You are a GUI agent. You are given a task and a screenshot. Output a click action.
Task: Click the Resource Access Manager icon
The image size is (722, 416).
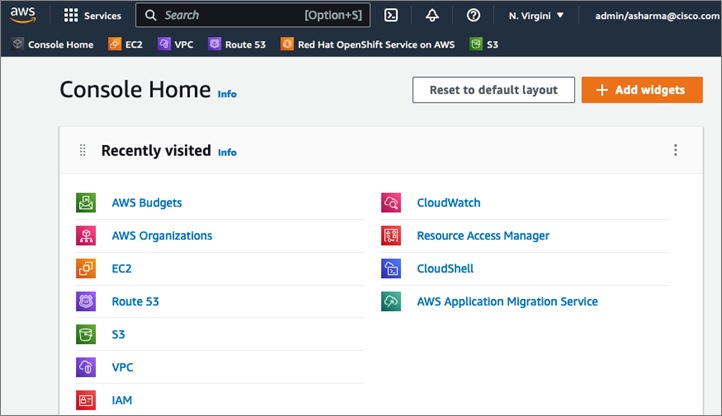[391, 235]
